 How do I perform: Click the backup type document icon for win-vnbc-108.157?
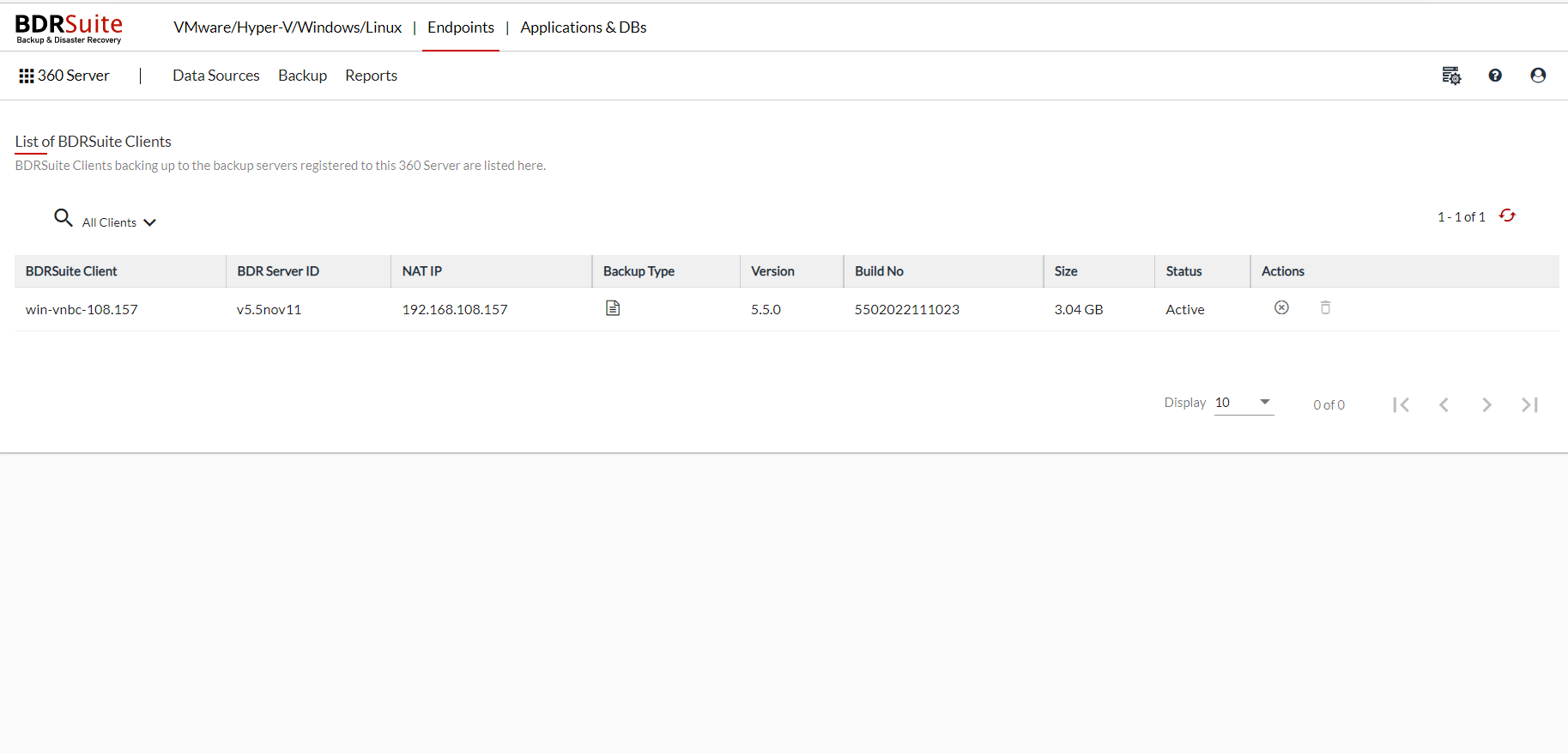pos(613,307)
